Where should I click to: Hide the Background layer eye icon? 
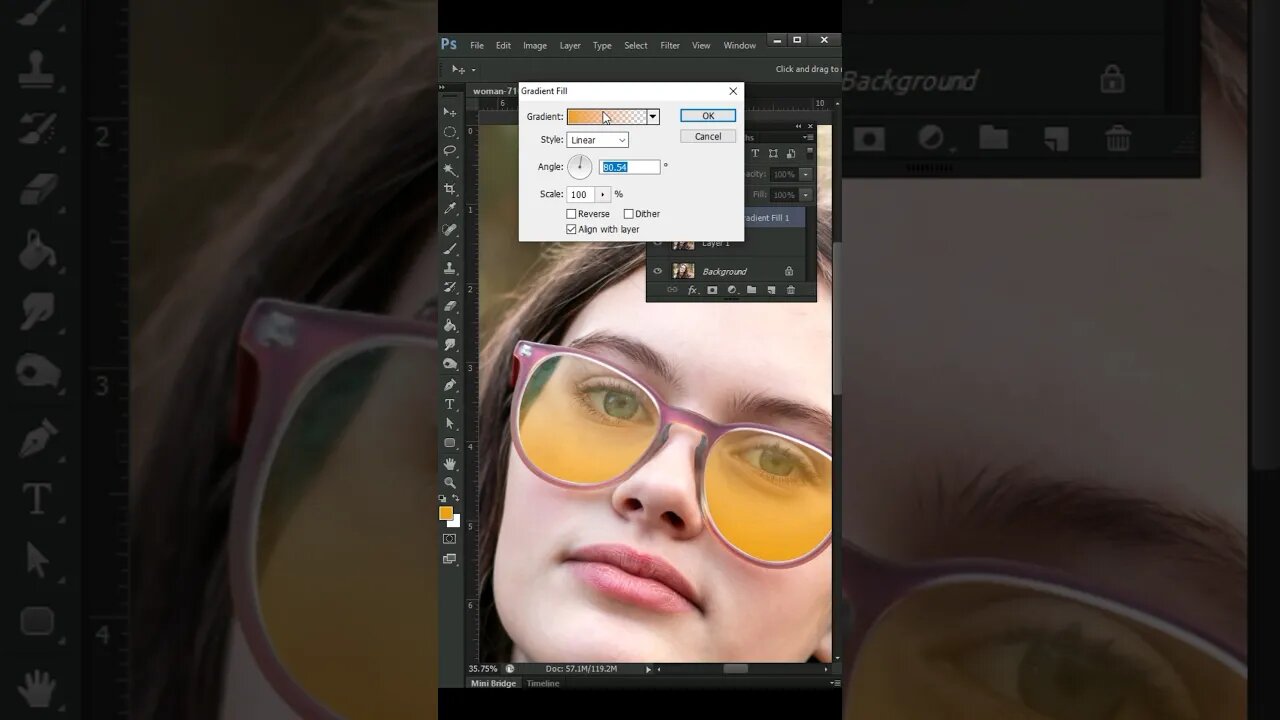coord(658,271)
